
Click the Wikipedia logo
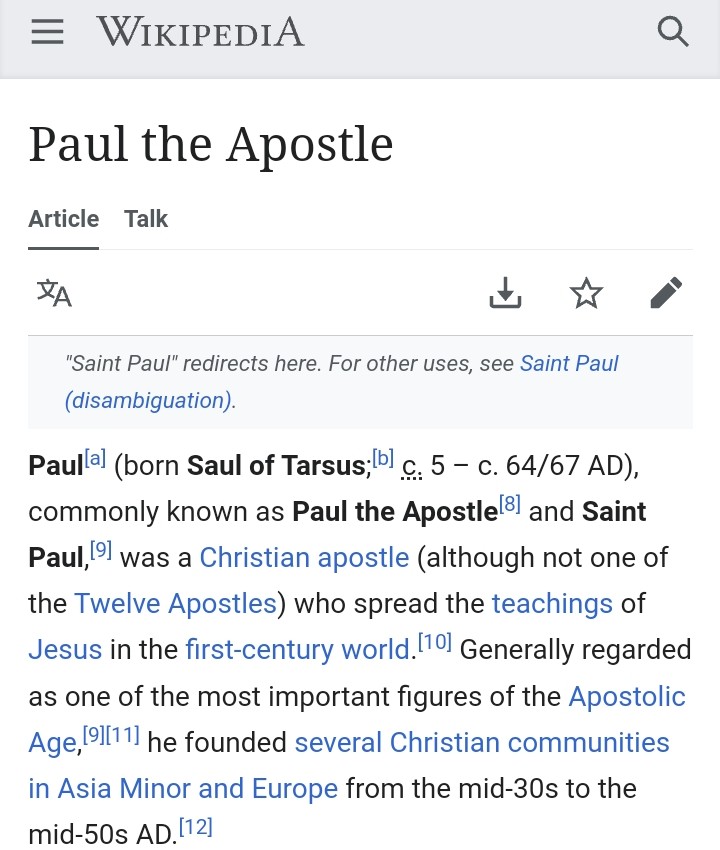click(200, 34)
